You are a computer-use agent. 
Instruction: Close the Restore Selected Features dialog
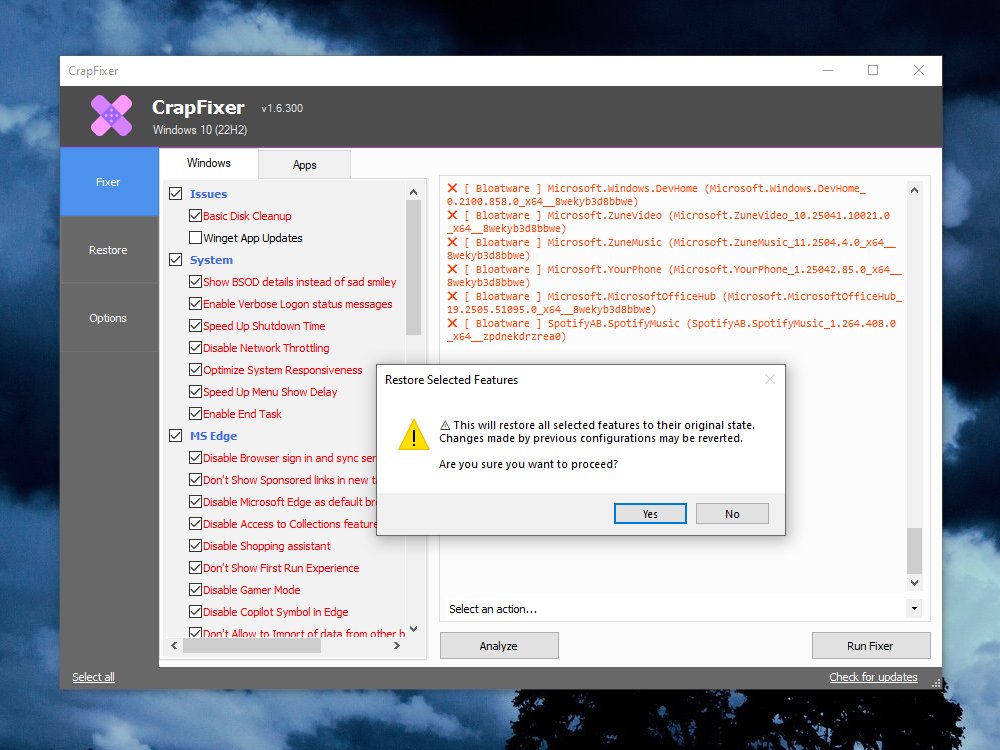(x=770, y=379)
